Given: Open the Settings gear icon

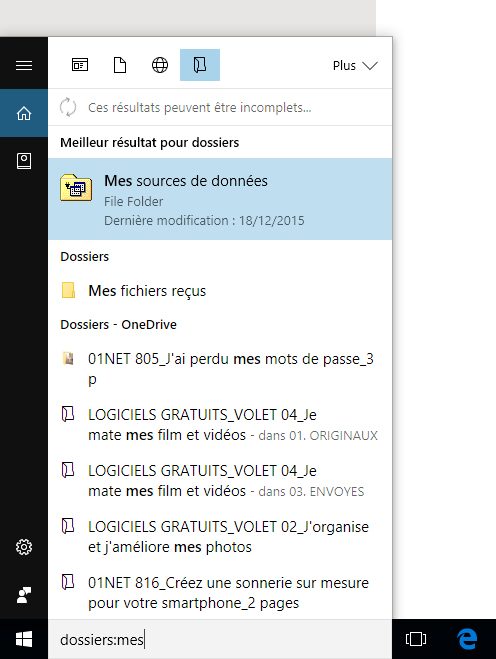Looking at the screenshot, I should tap(24, 547).
